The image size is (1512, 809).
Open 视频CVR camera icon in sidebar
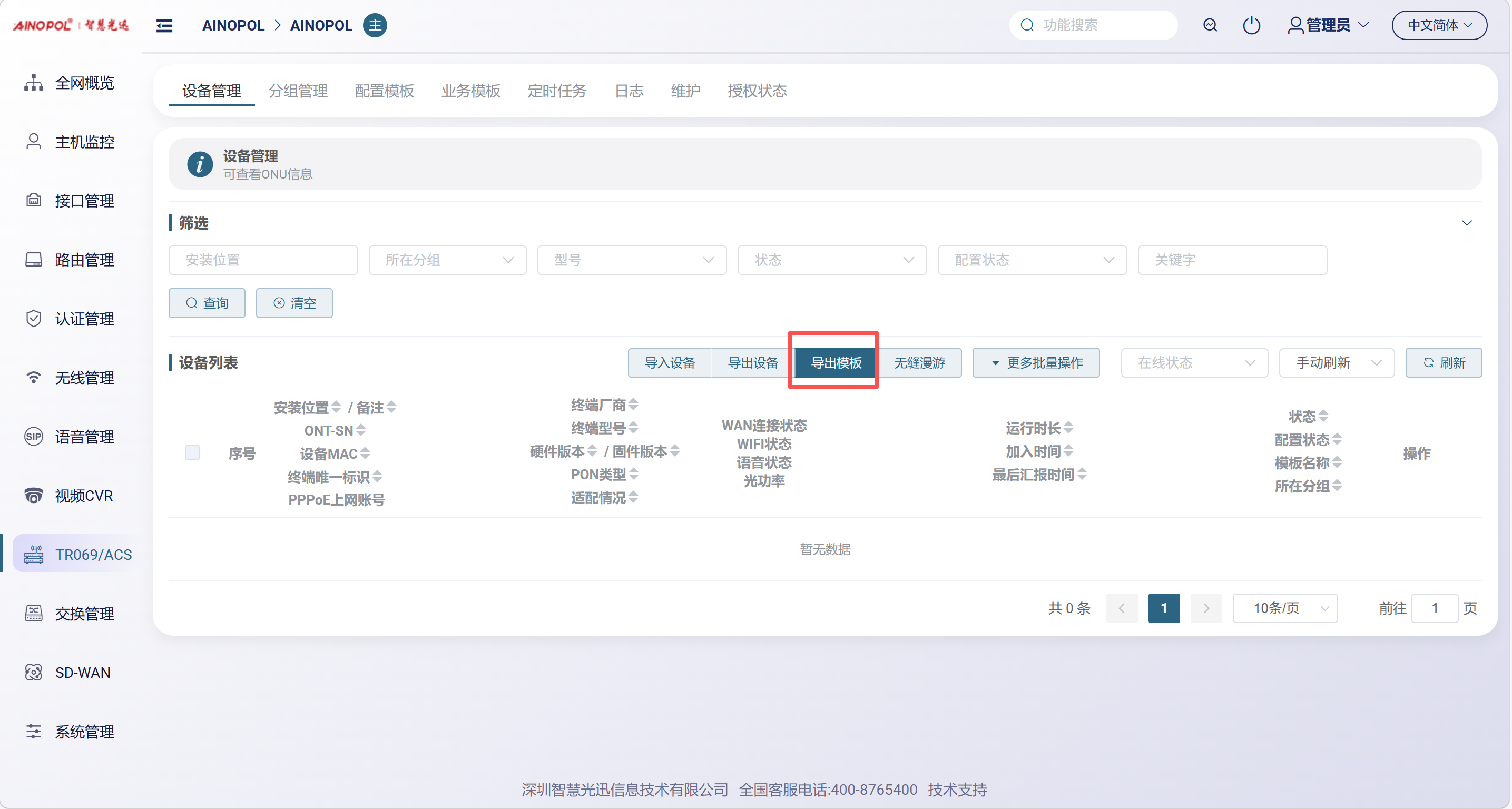coord(34,496)
